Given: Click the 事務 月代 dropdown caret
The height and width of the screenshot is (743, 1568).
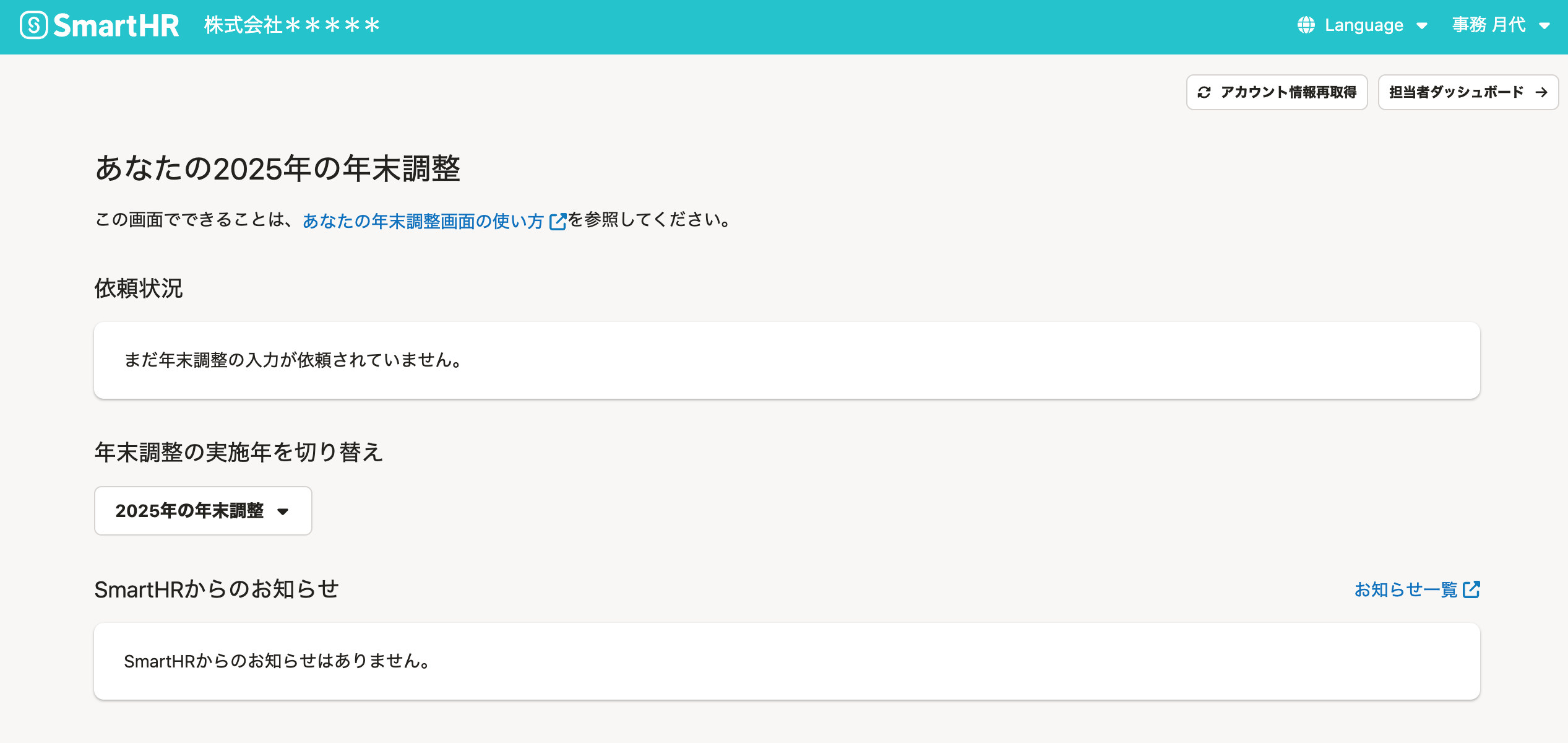Looking at the screenshot, I should coord(1544,26).
